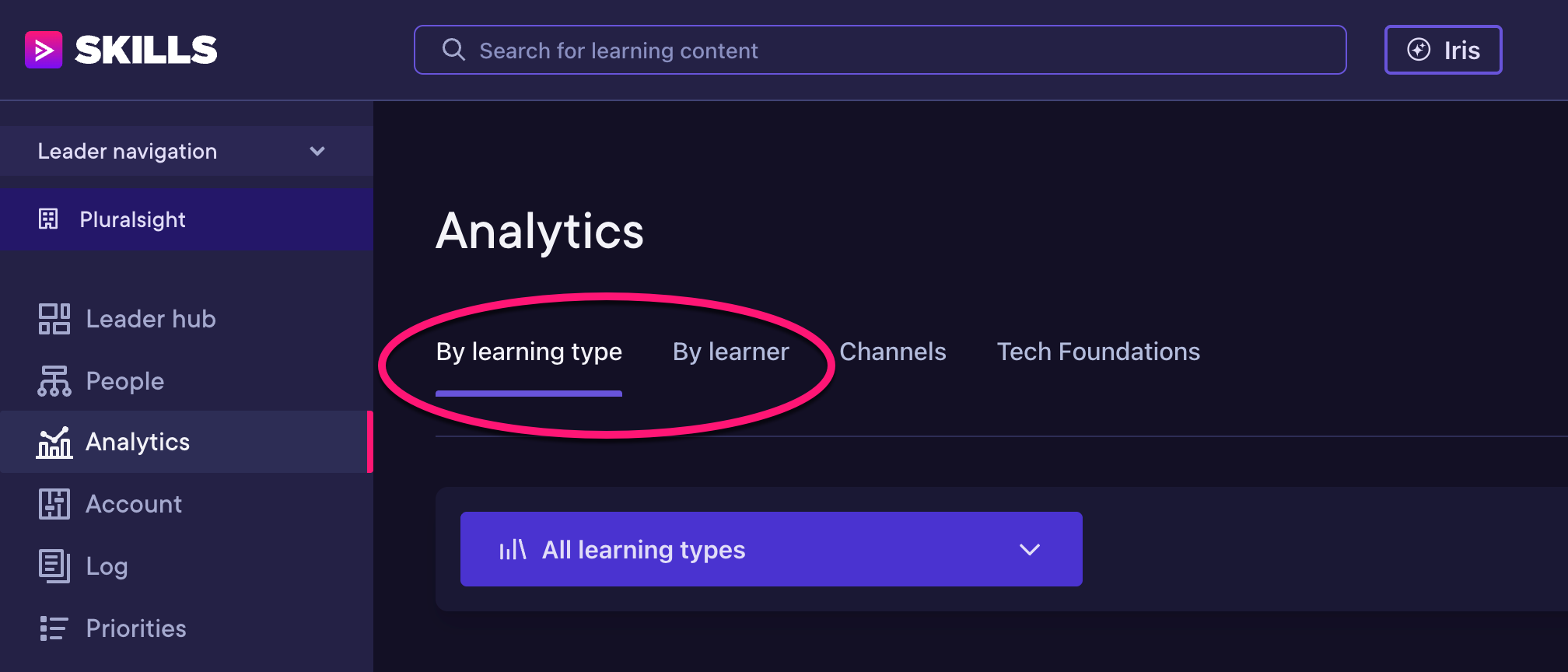Click the Pluralsight Skills logo icon

[x=44, y=50]
